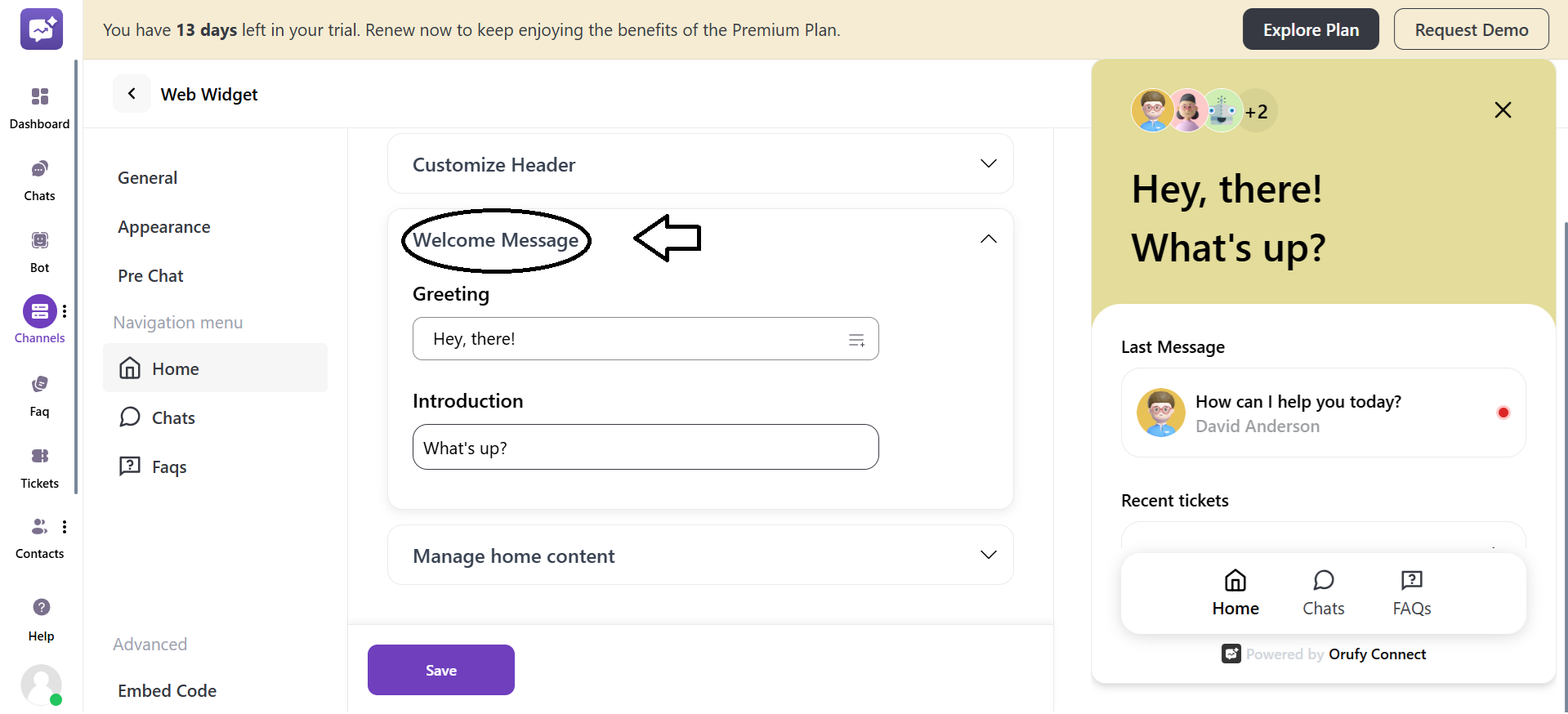Screen dimensions: 1568x714
Task: Open the three-dot menu next to Channels
Action: pos(65,310)
